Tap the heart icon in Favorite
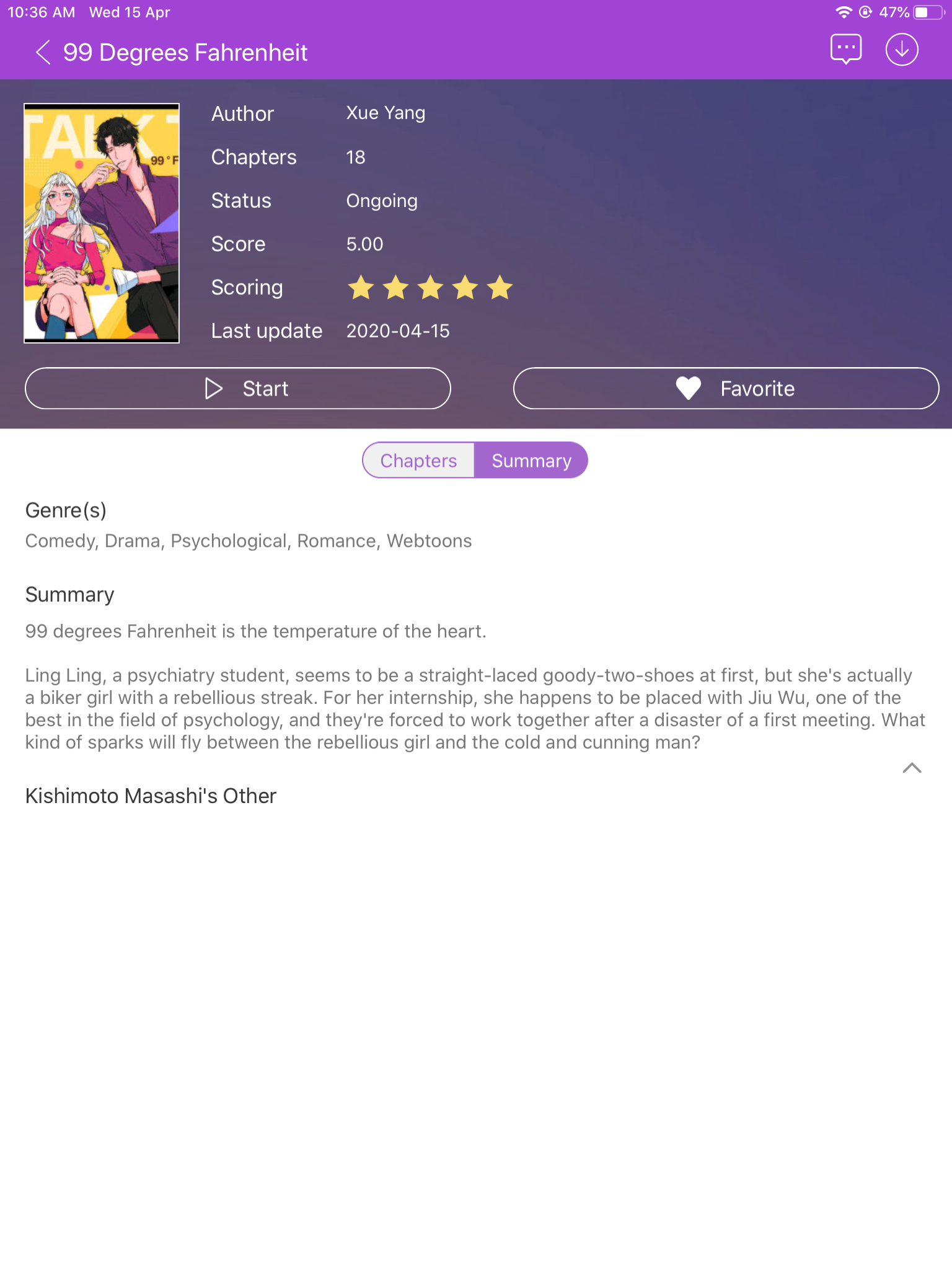Image resolution: width=952 pixels, height=1270 pixels. point(688,389)
